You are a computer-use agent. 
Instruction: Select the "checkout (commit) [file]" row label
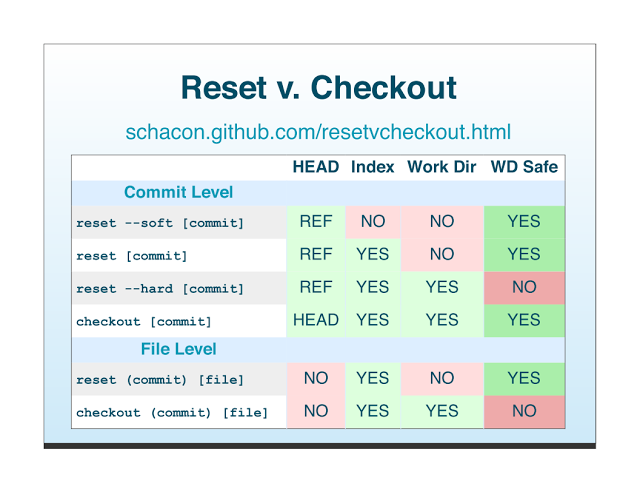click(x=172, y=413)
